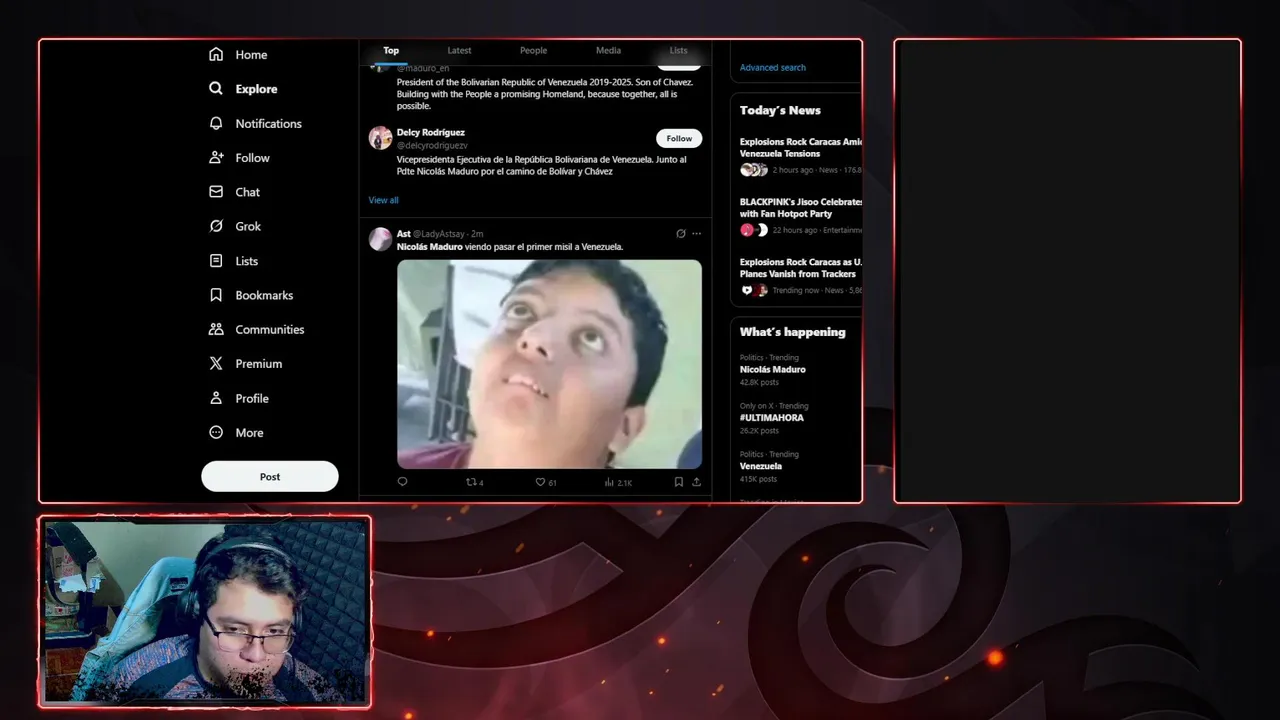This screenshot has width=1280, height=720.
Task: Bookmark Ast's tweet with bookmark icon
Action: [x=678, y=482]
